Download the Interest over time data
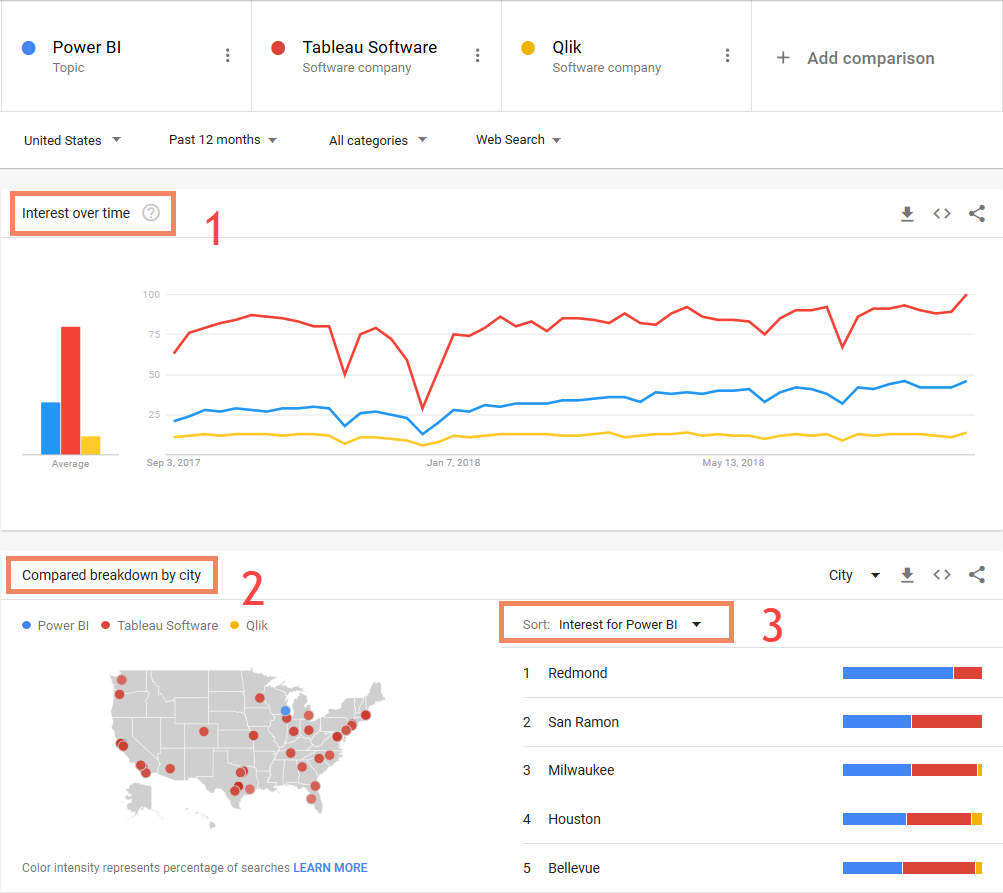This screenshot has height=893, width=1003. point(907,213)
